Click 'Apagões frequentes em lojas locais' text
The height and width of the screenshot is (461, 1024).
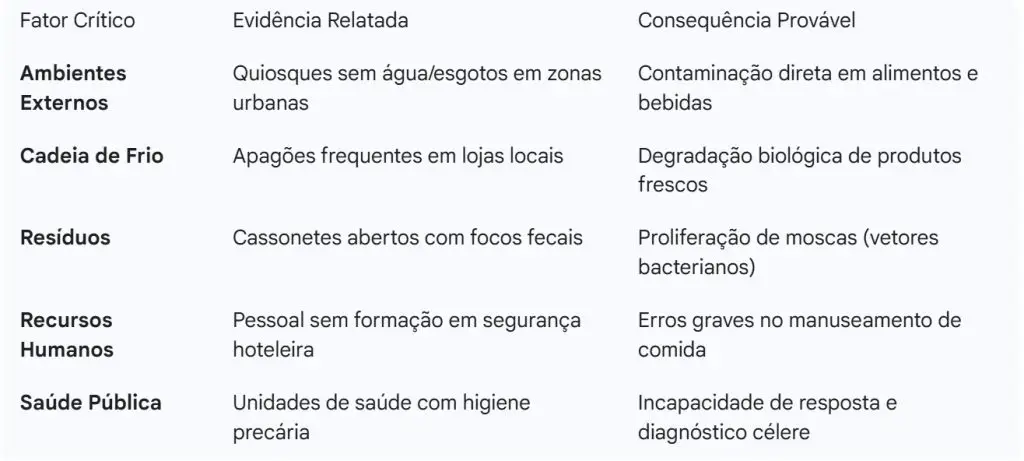398,156
